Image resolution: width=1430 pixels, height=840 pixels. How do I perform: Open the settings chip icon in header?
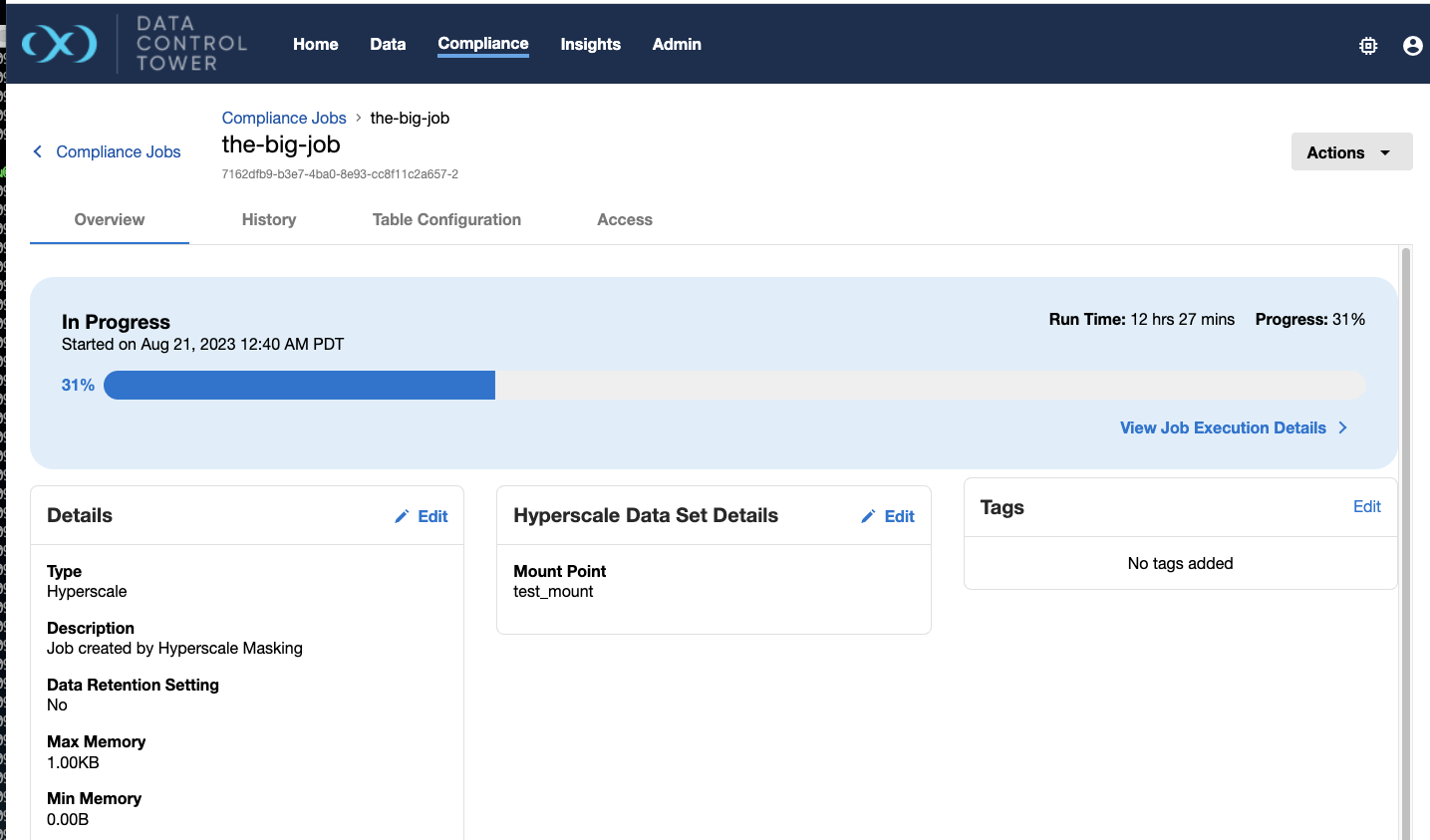(1368, 46)
